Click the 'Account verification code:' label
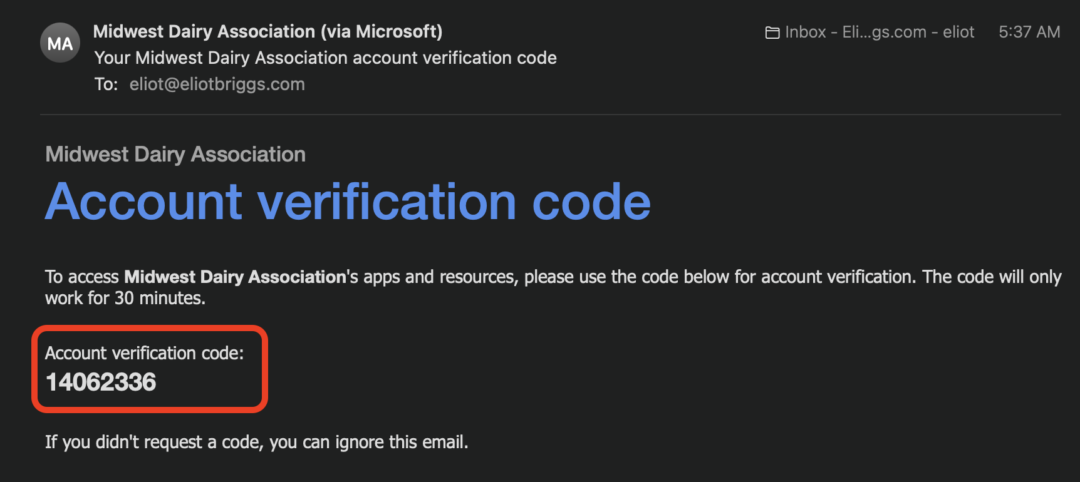Viewport: 1080px width, 482px height. click(144, 353)
